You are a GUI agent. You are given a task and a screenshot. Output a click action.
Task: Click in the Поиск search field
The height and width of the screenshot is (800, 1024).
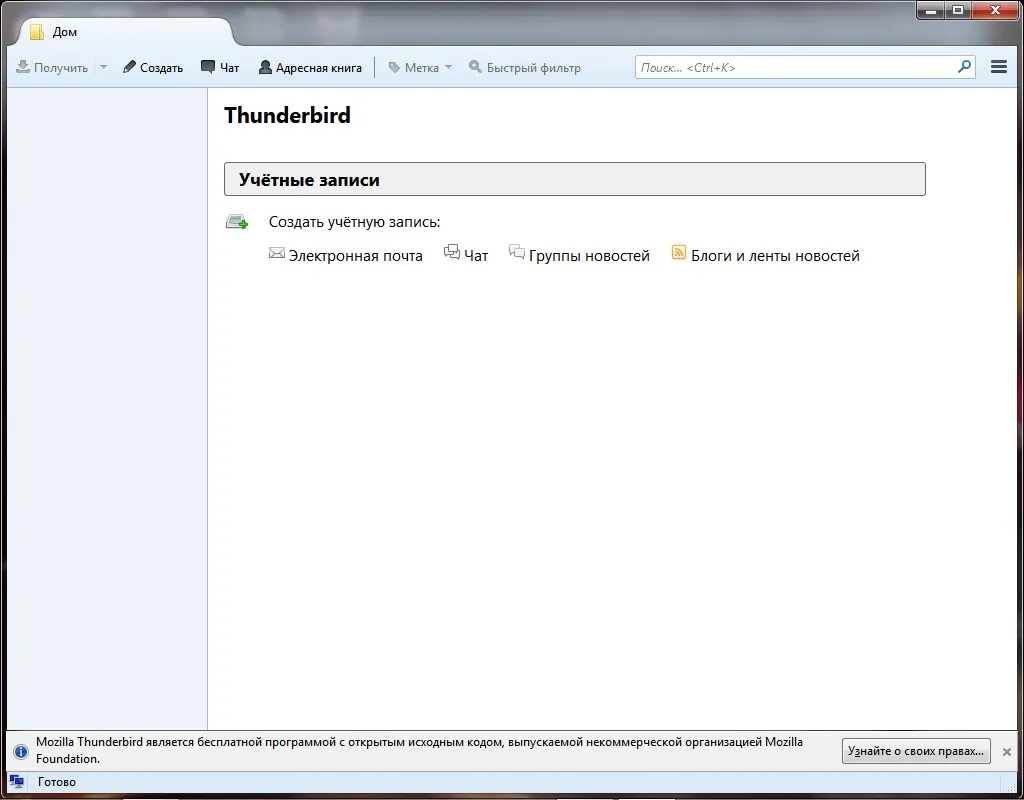pyautogui.click(x=796, y=67)
